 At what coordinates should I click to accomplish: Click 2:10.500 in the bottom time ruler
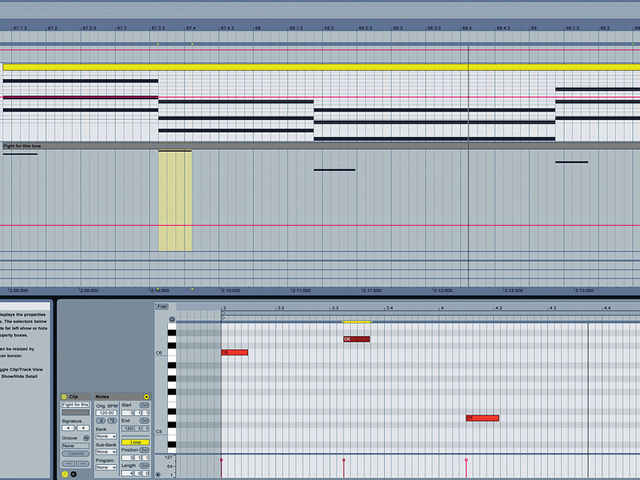pos(231,291)
